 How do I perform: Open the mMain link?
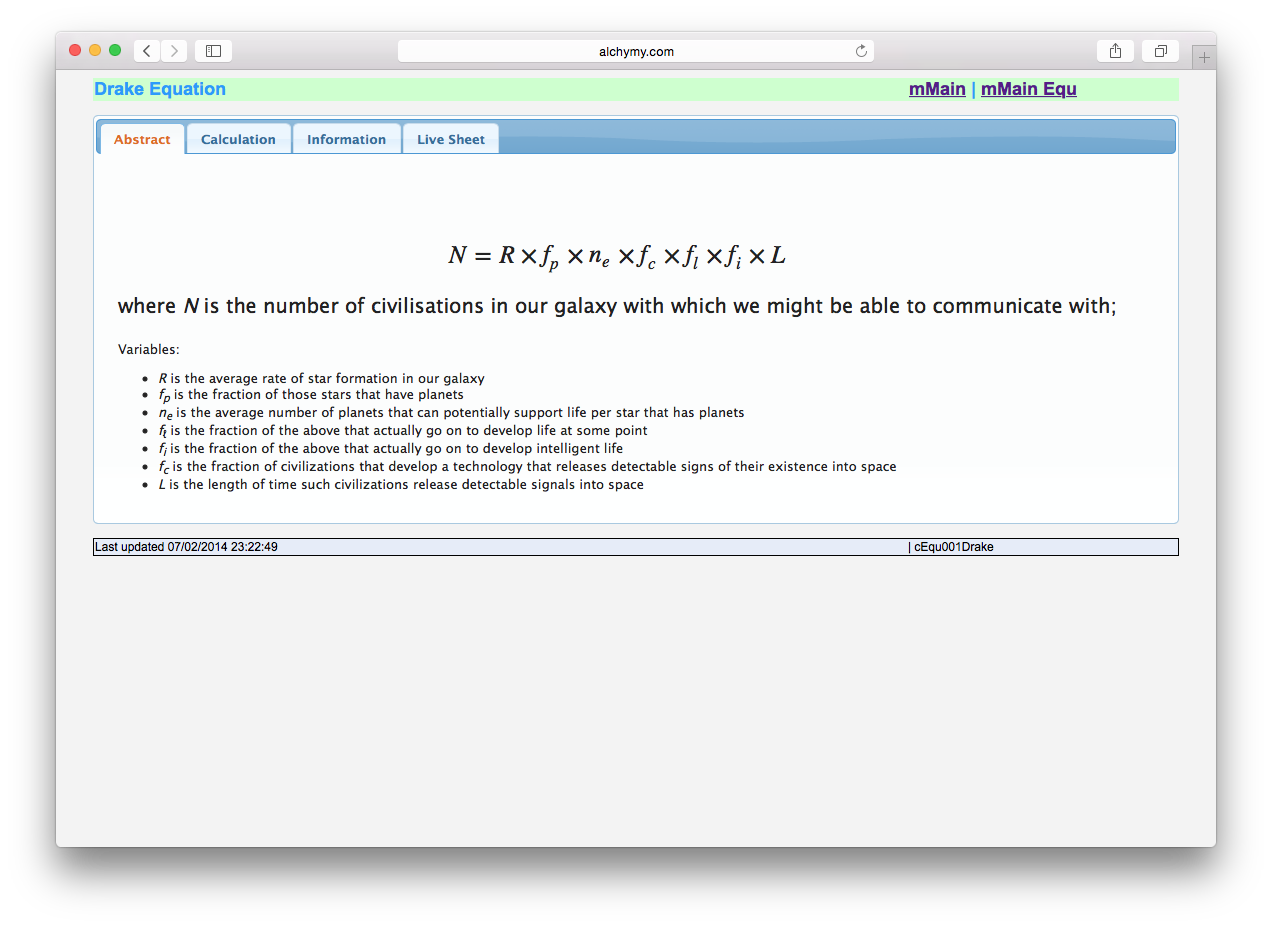pos(936,89)
